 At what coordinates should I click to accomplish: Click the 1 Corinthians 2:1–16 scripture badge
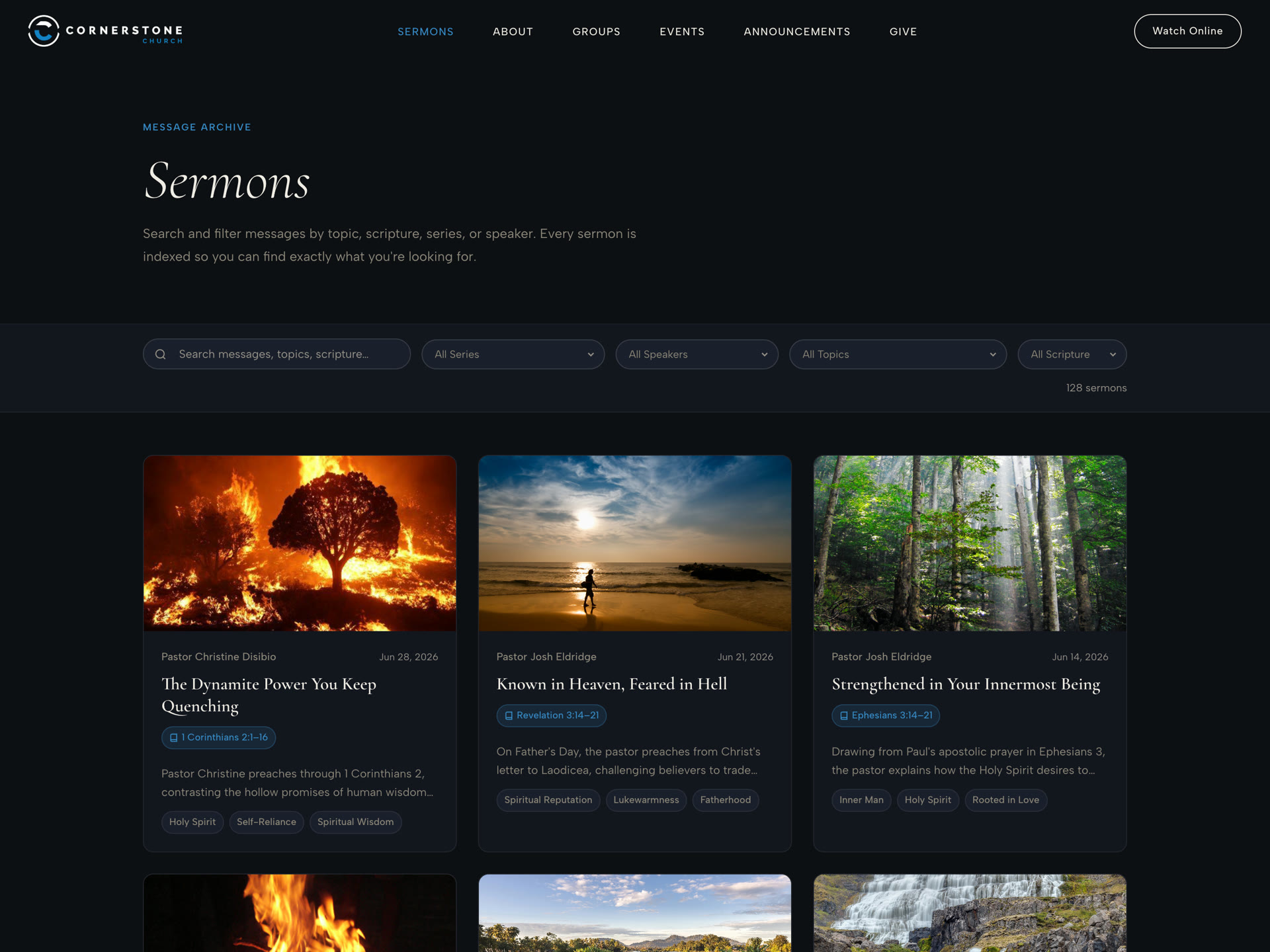tap(218, 738)
